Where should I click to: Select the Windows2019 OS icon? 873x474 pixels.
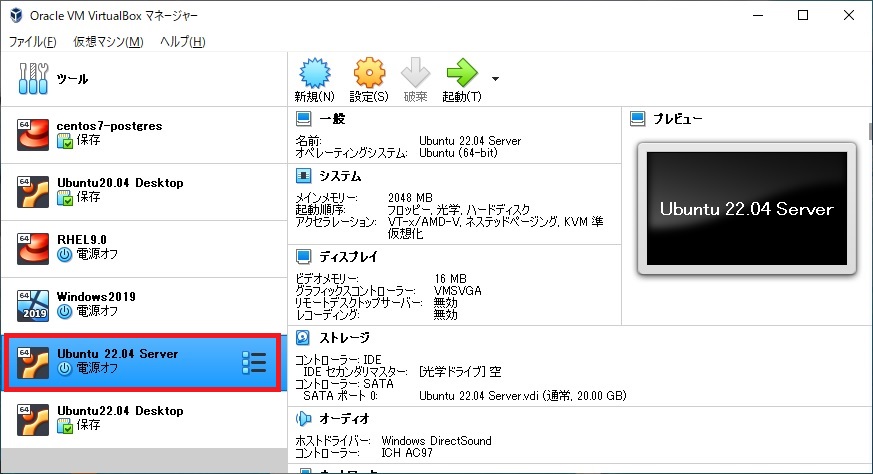click(x=33, y=305)
